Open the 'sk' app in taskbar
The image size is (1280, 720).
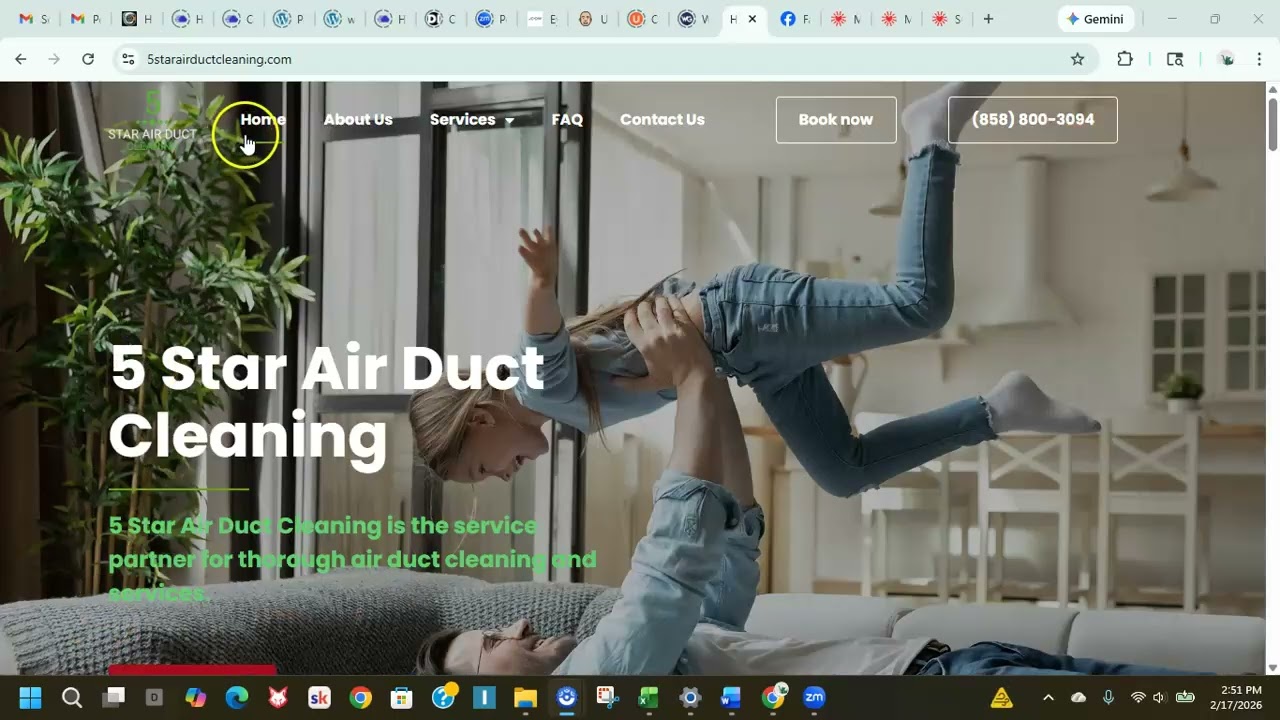(319, 697)
